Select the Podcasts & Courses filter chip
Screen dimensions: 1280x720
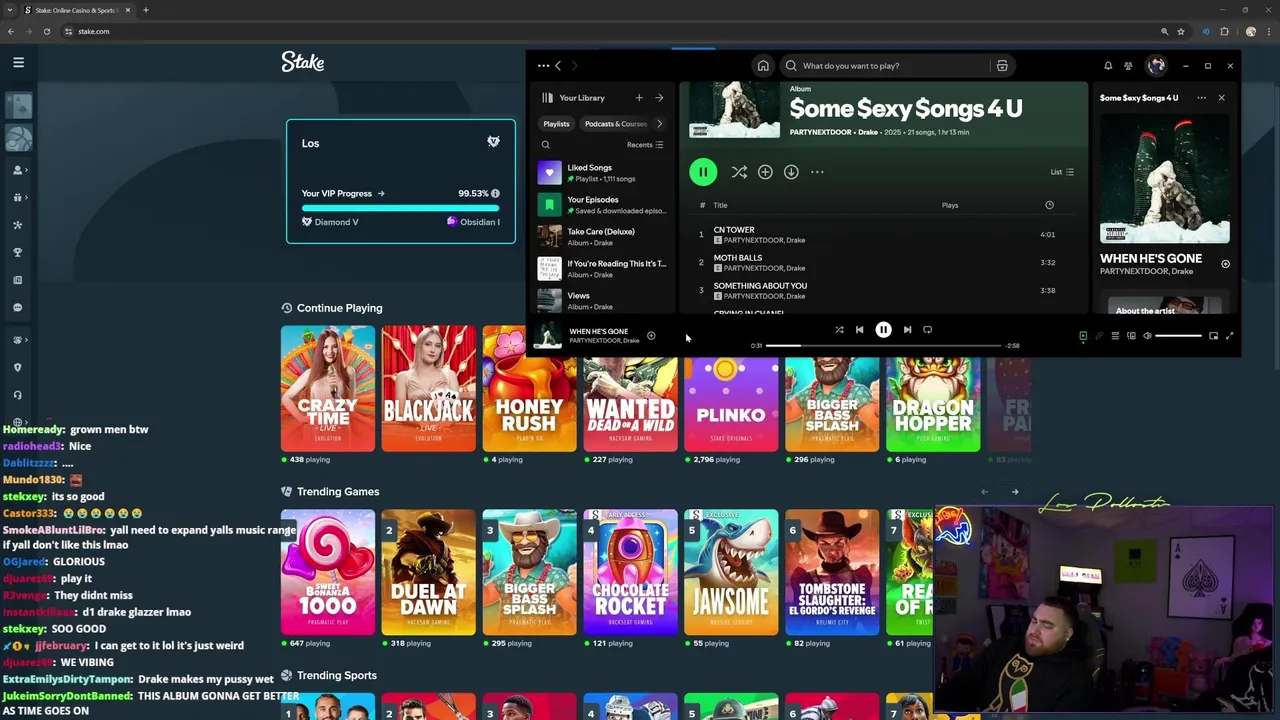[x=615, y=124]
